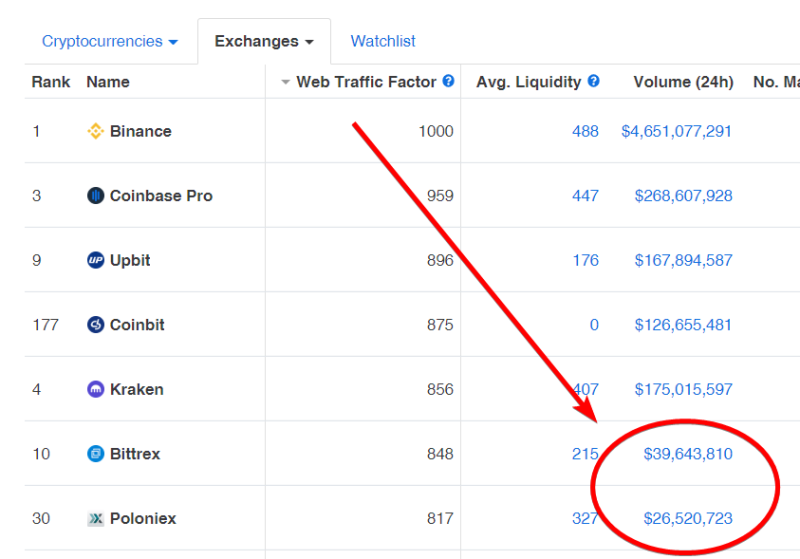The height and width of the screenshot is (559, 800).
Task: Click Bittrex web traffic value 848
Action: (x=440, y=454)
